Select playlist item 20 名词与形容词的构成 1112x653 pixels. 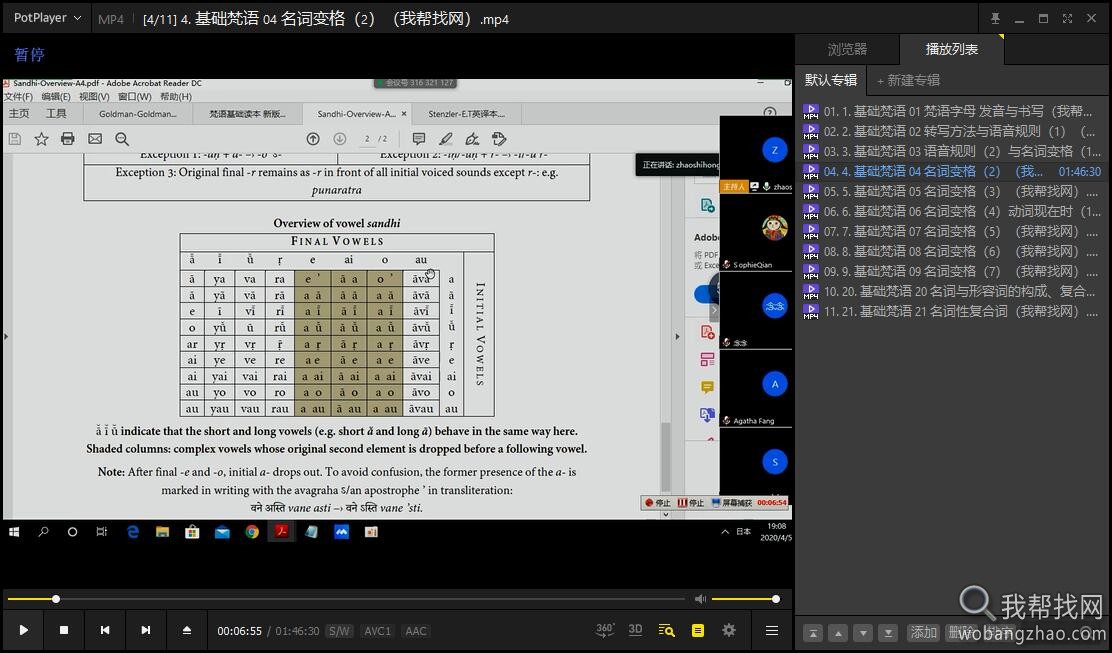[x=952, y=291]
